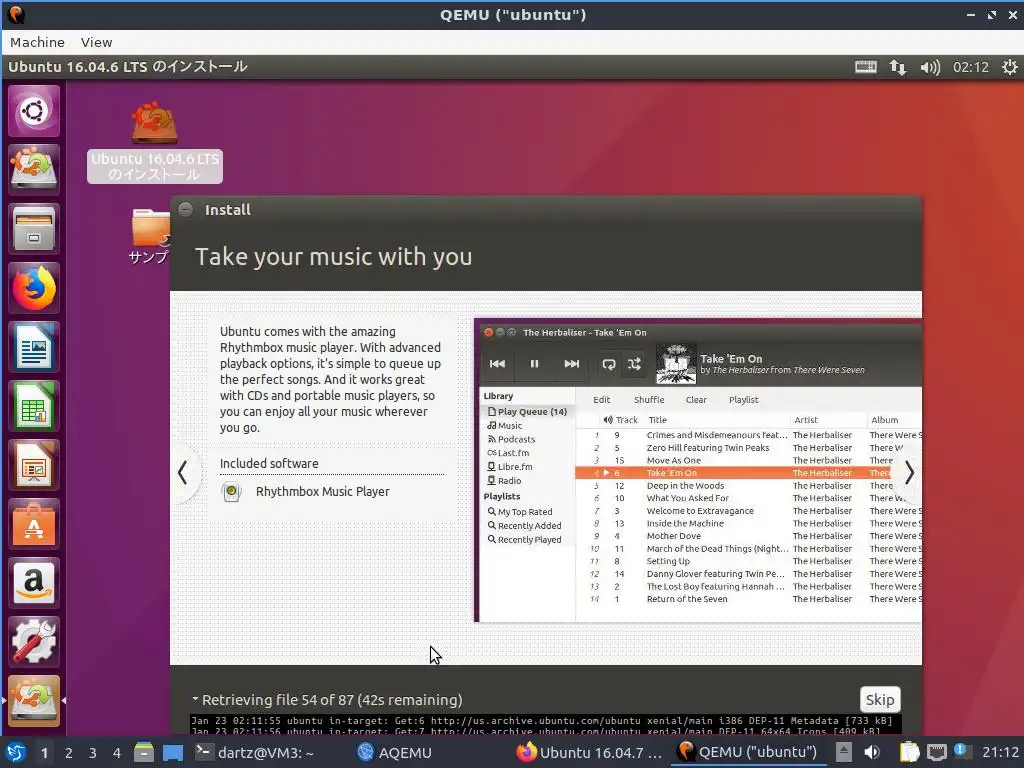
Task: Click 'Podcasts' in Rhythmbox library sidebar
Action: click(x=511, y=440)
